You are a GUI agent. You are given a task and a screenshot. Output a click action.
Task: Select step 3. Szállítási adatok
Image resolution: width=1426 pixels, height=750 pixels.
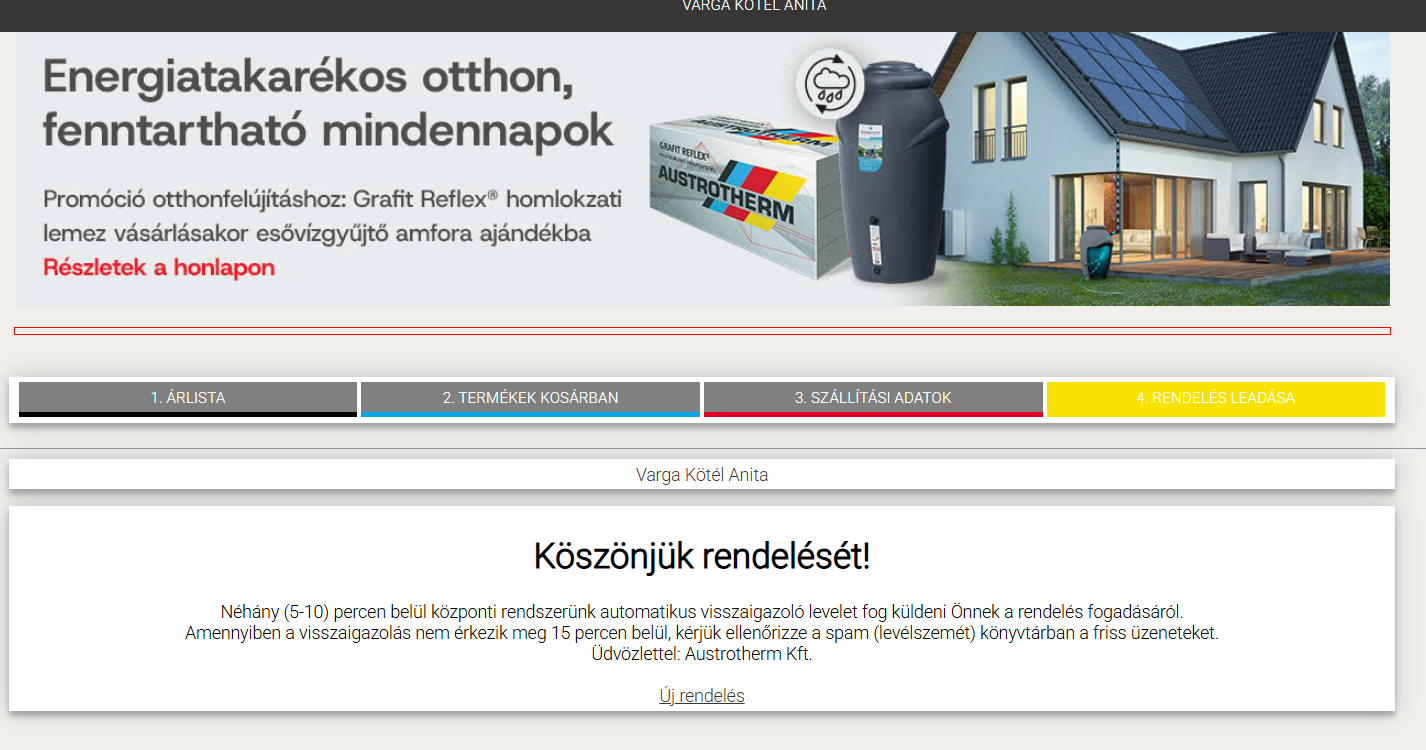[873, 398]
